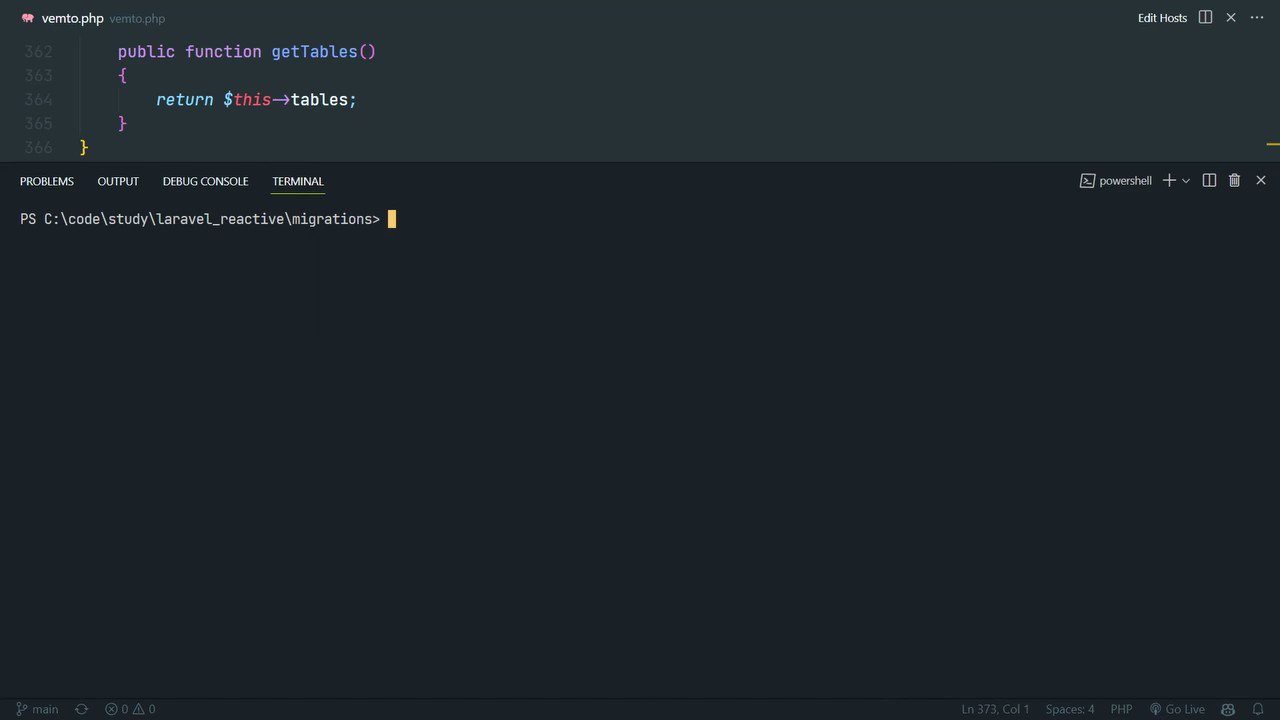Switch to the DEBUG CONSOLE tab
This screenshot has height=720, width=1280.
pyautogui.click(x=205, y=181)
